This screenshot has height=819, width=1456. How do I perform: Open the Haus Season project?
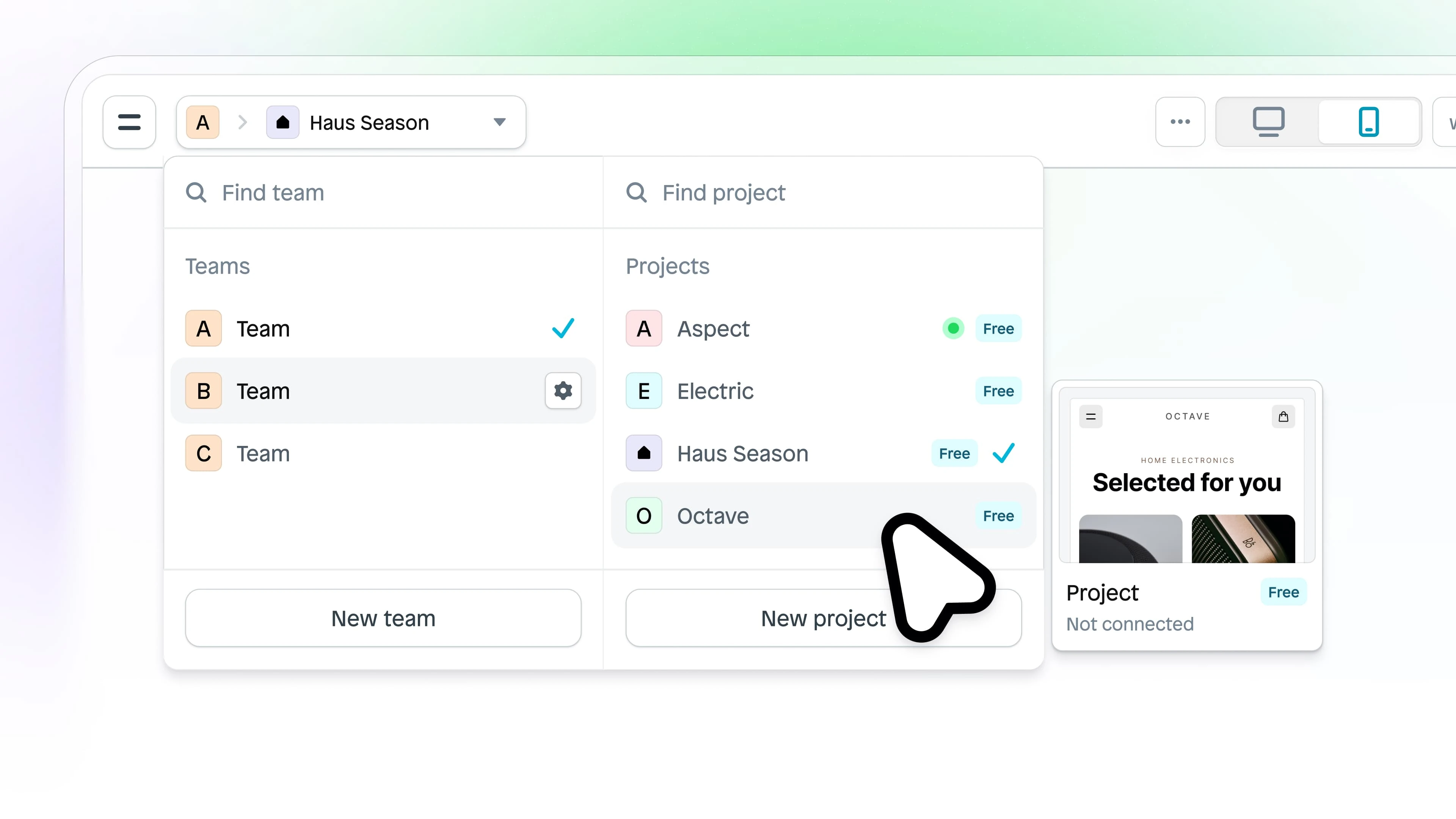[824, 453]
